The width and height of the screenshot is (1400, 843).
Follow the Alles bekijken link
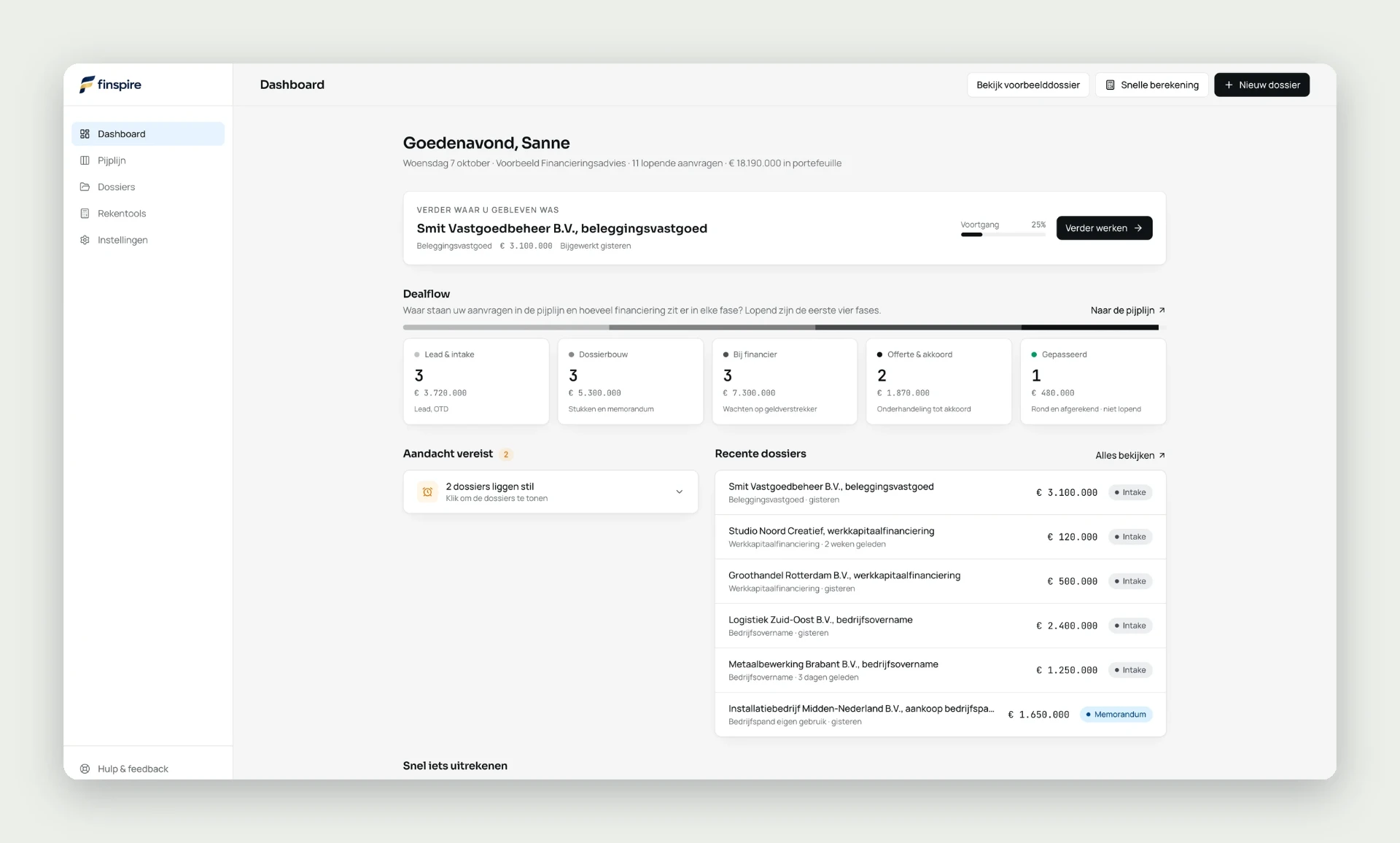pyautogui.click(x=1130, y=455)
